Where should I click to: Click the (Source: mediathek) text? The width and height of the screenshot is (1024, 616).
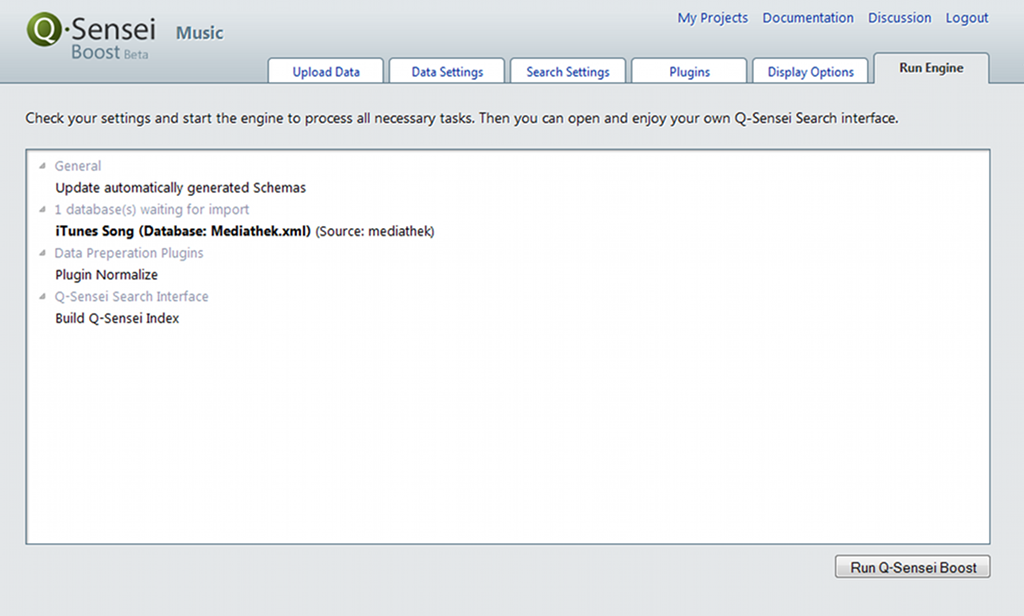375,231
